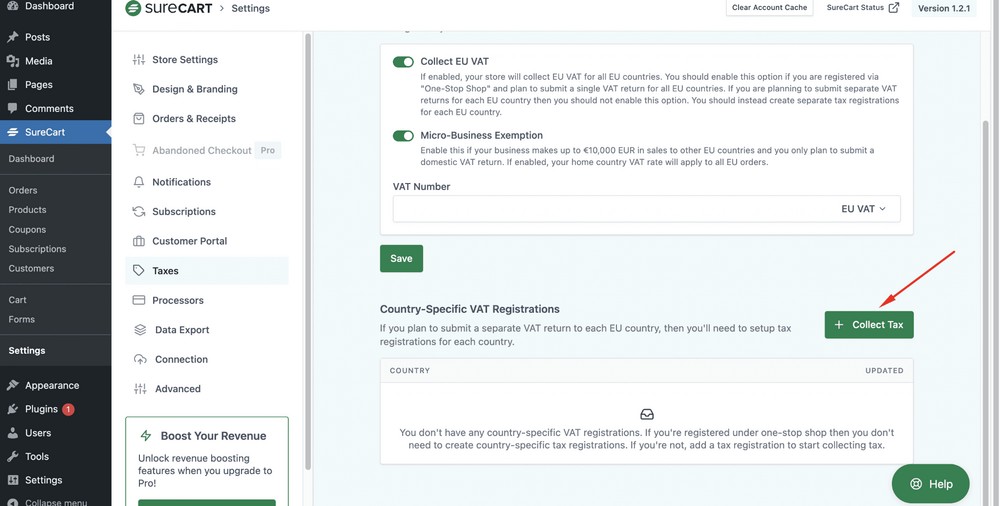Click the Notifications bell icon

point(139,182)
